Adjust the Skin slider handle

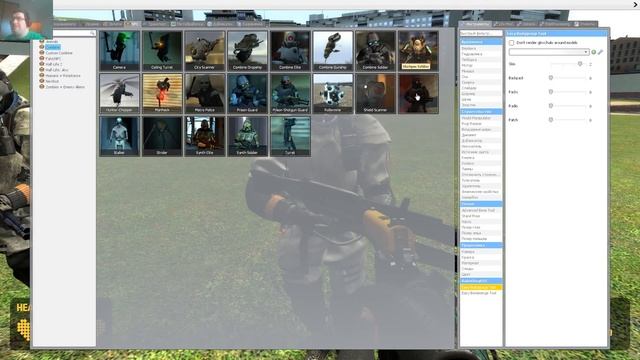580,64
